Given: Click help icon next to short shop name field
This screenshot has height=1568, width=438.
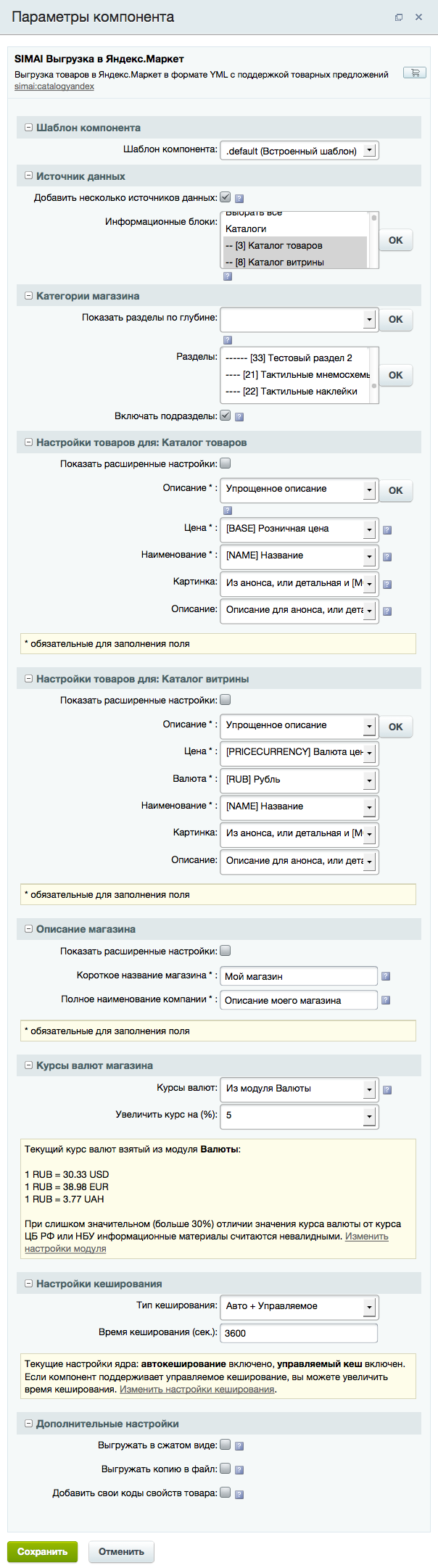Looking at the screenshot, I should pos(386,976).
